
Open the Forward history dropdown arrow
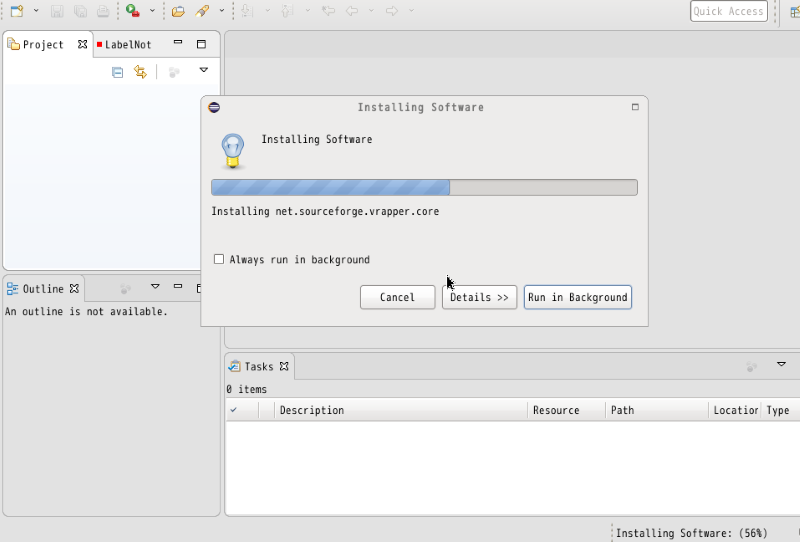click(411, 11)
